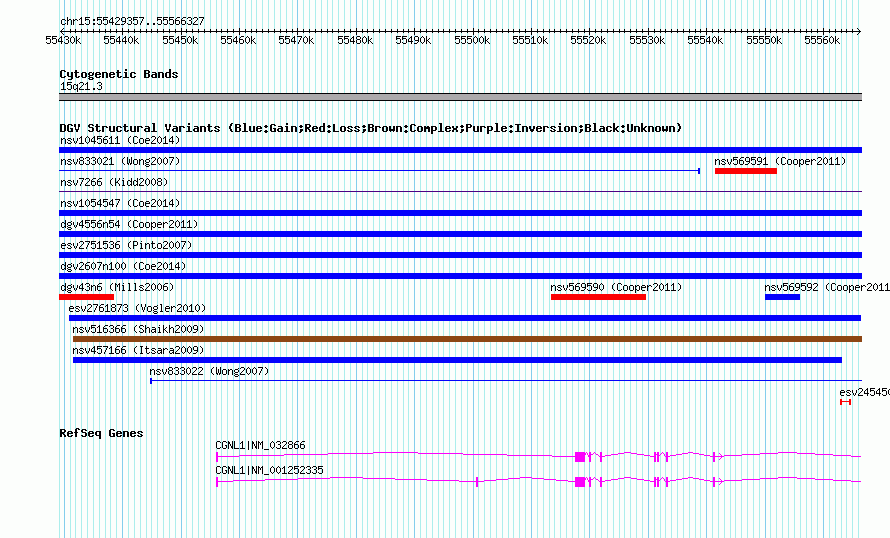Screen dimensions: 890x538
Task: Click the 55540k ruler position
Action: [x=705, y=40]
